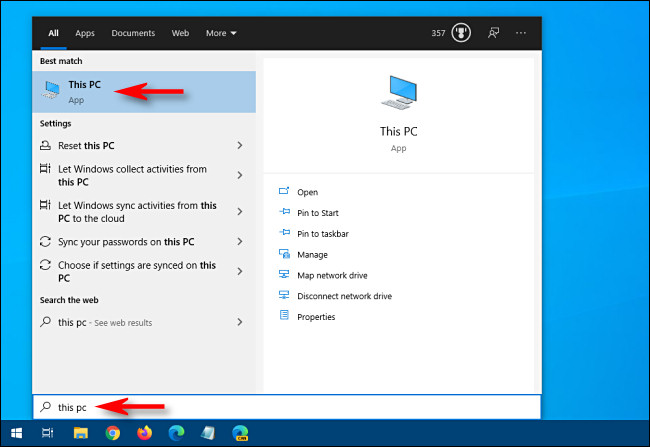Expand Sync your passwords chevron

click(240, 241)
